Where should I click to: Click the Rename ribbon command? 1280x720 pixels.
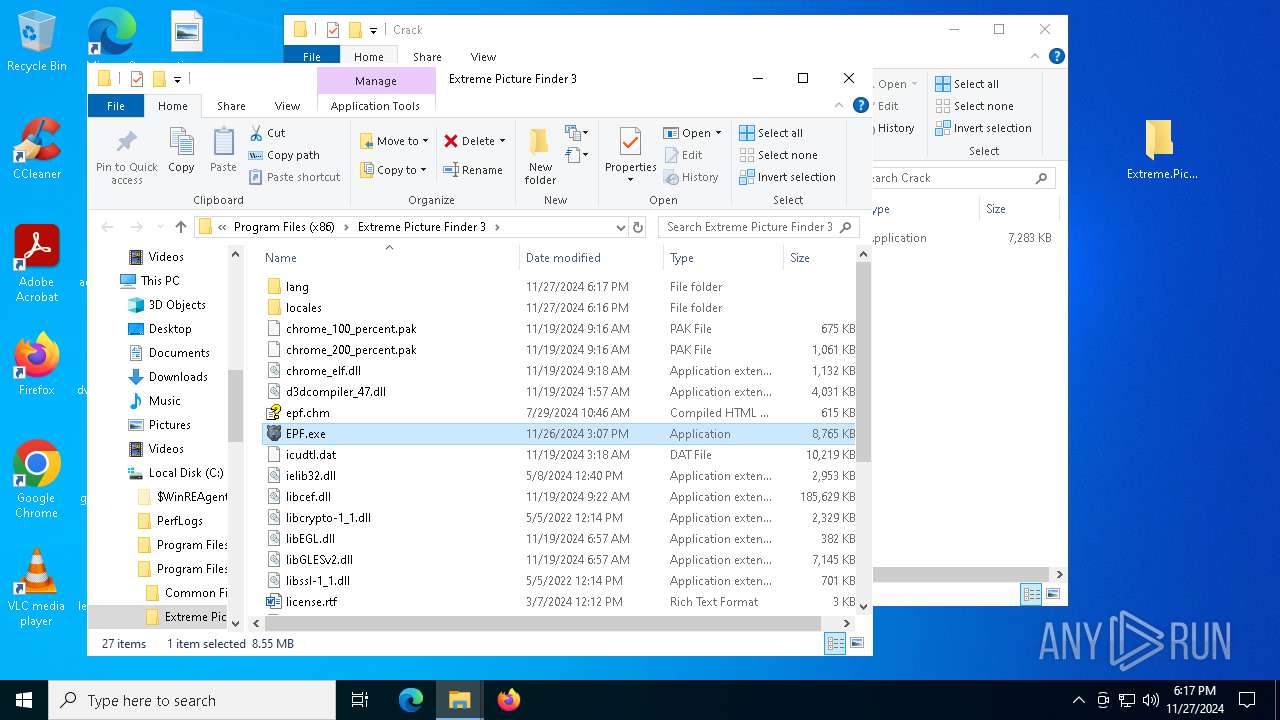(x=473, y=170)
